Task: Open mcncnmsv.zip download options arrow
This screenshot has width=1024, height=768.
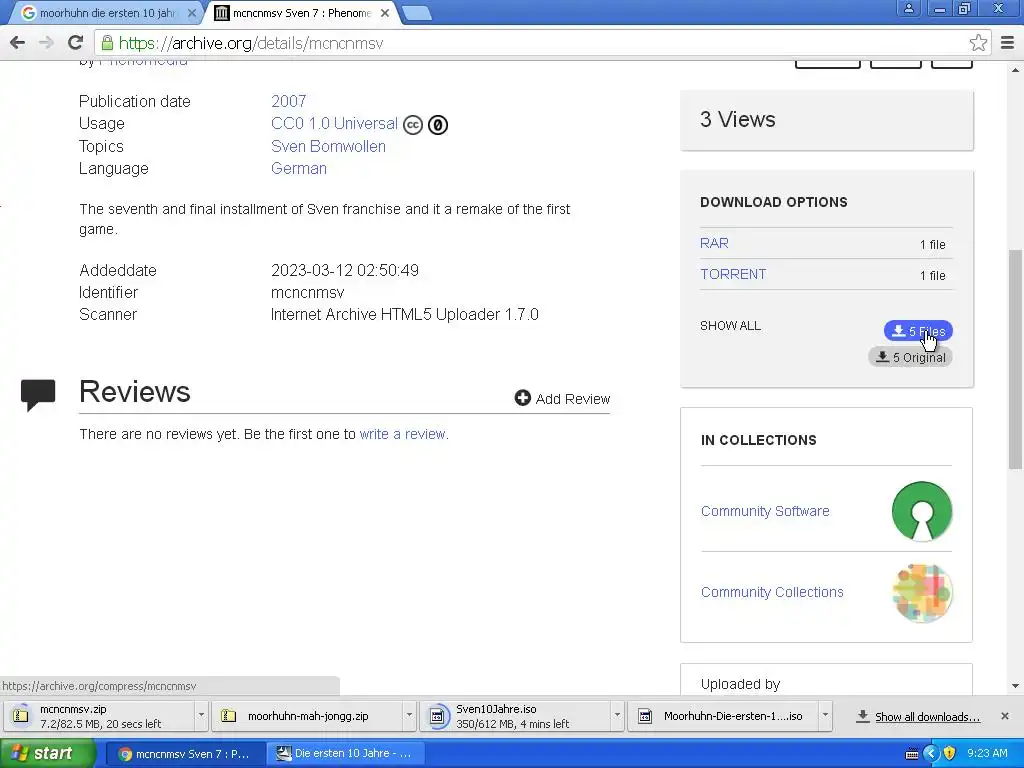Action: tap(201, 716)
